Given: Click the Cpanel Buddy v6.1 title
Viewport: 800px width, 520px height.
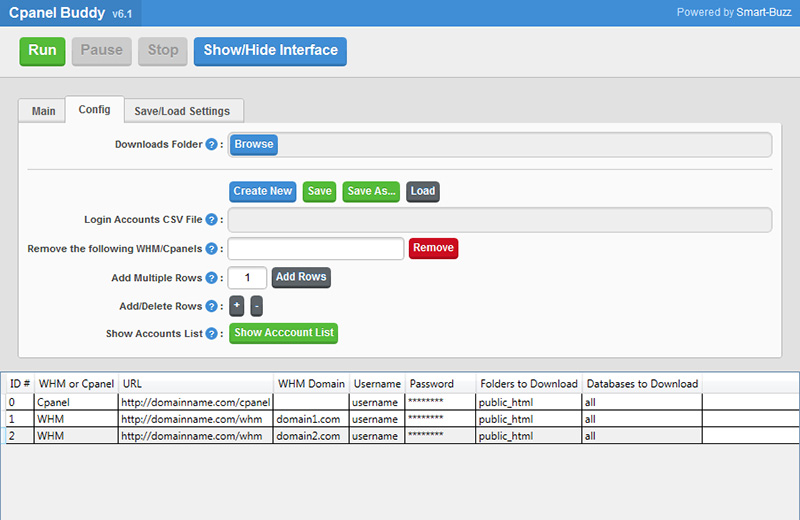Looking at the screenshot, I should 70,13.
